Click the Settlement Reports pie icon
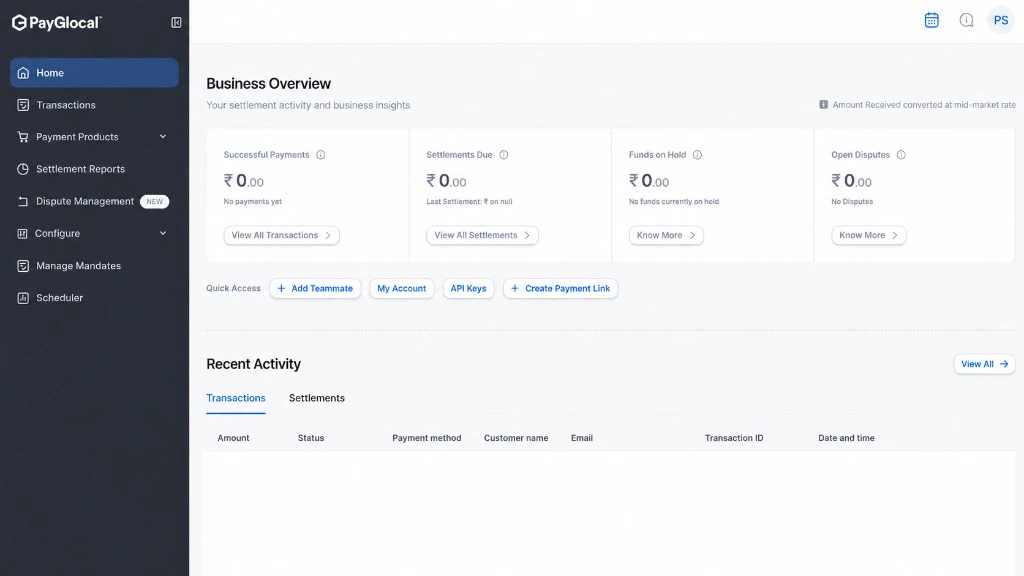Screen dimensions: 1024x576 pyautogui.click(x=24, y=169)
